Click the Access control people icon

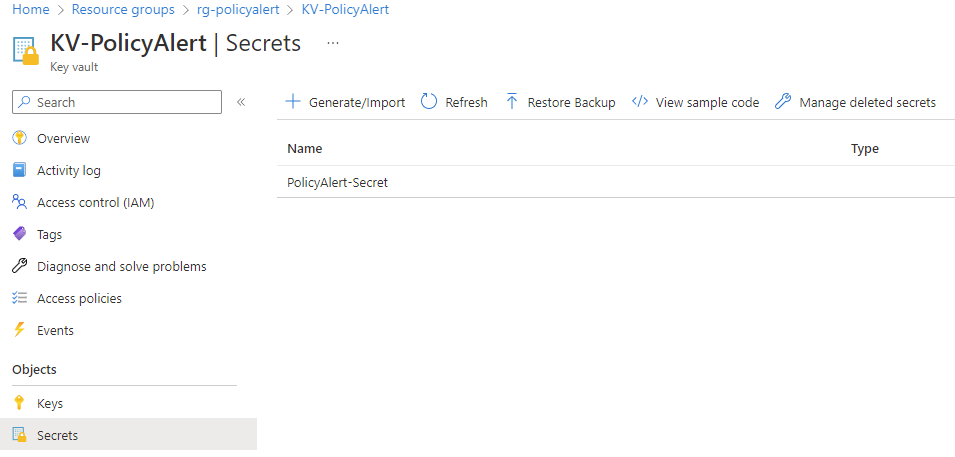19,202
